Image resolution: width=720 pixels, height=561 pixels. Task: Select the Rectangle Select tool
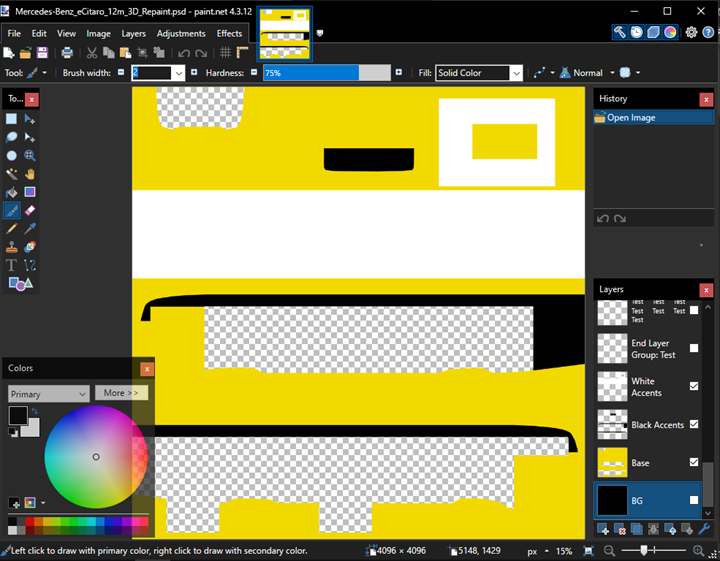[11, 119]
